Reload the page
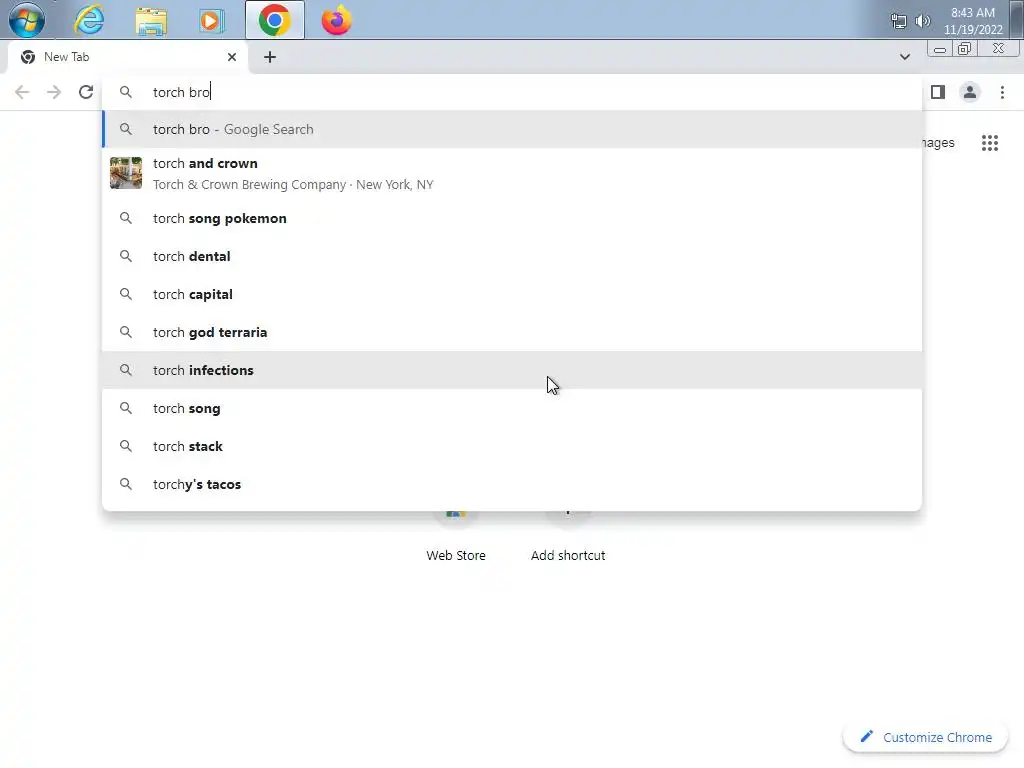 tap(86, 92)
